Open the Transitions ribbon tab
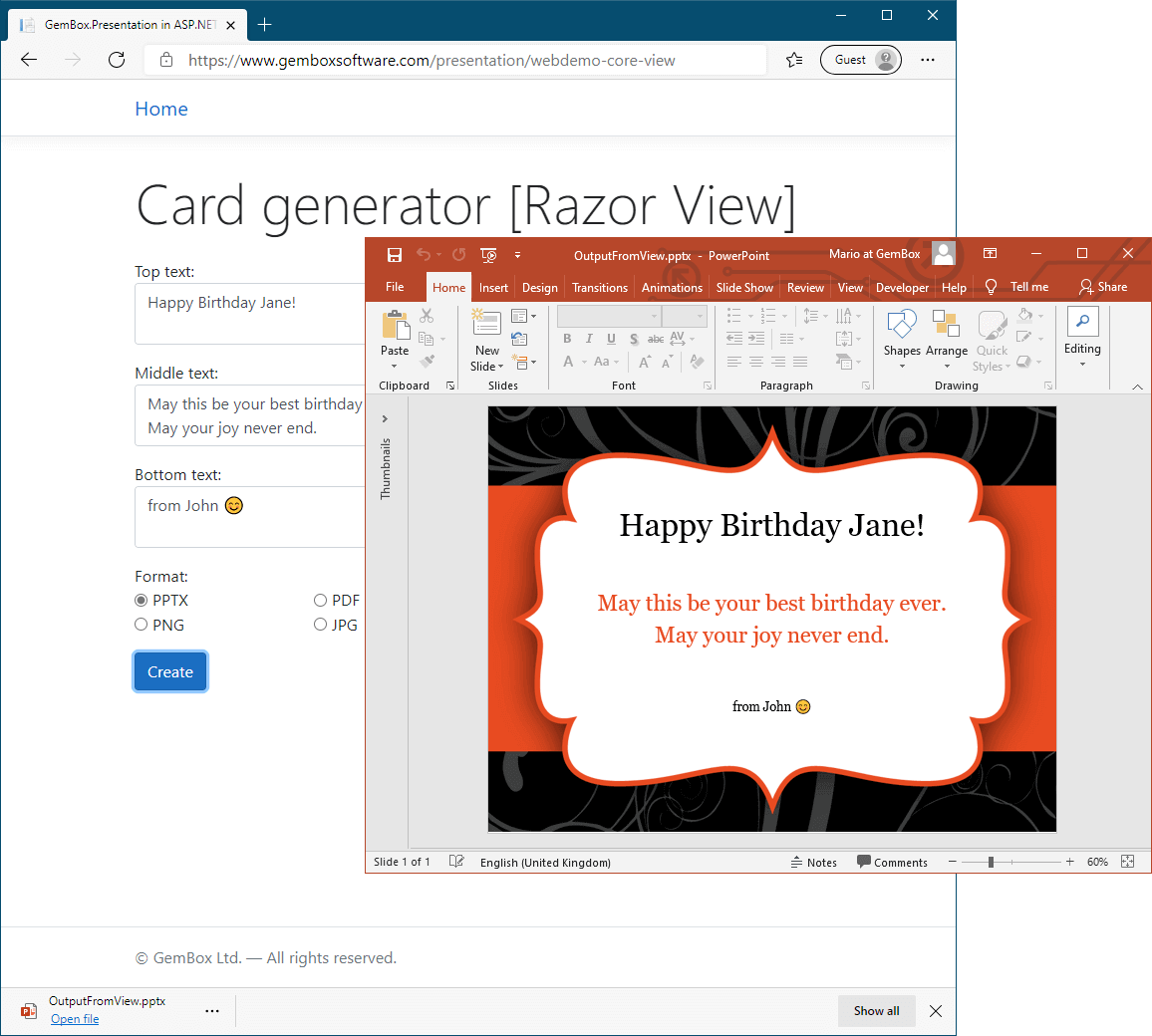 tap(600, 288)
